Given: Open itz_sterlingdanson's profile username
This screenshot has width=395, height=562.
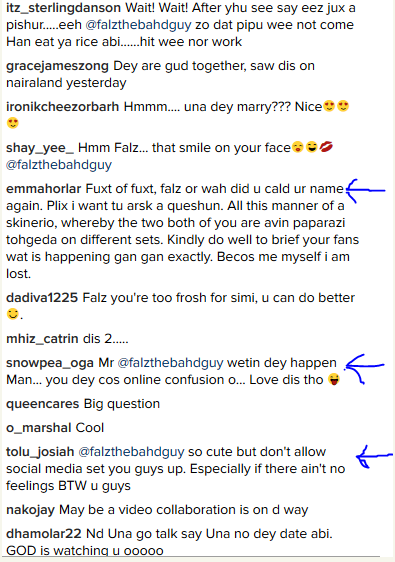Looking at the screenshot, I should click(x=63, y=8).
